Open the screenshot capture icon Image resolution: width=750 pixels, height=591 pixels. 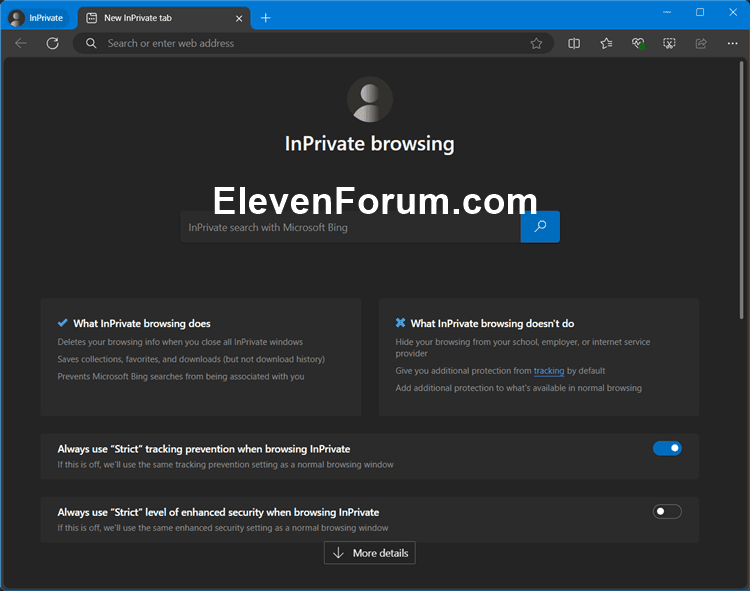(x=669, y=44)
